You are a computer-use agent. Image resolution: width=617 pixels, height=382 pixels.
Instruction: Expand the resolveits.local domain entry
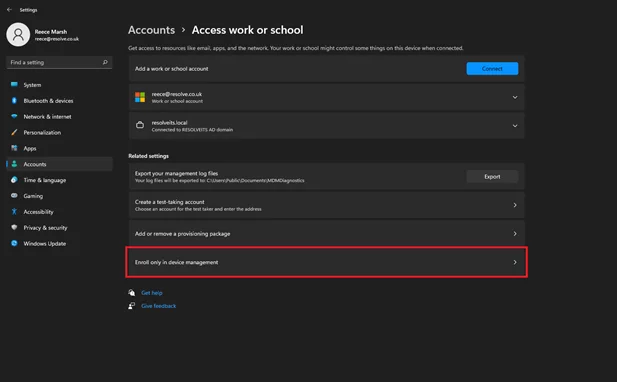click(x=327, y=125)
